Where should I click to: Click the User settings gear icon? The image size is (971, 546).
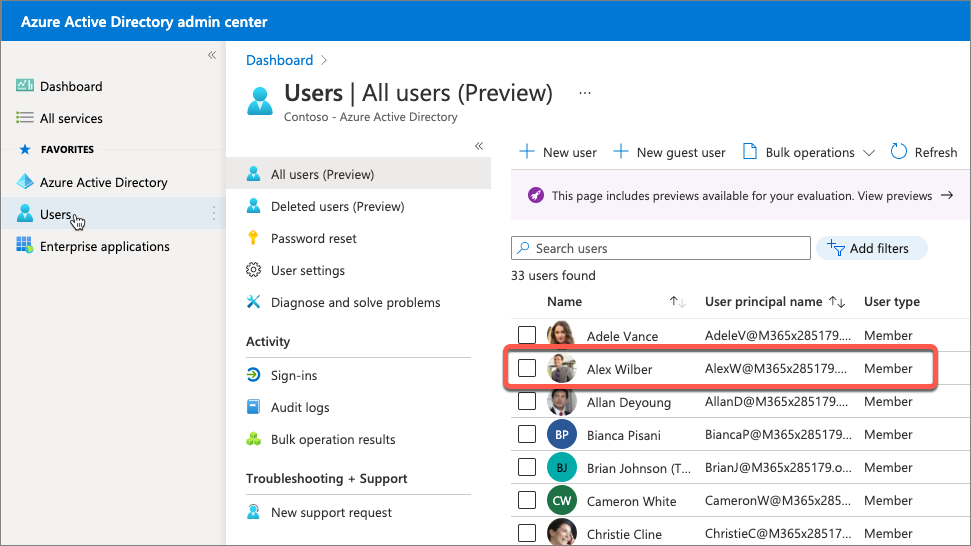click(x=253, y=270)
